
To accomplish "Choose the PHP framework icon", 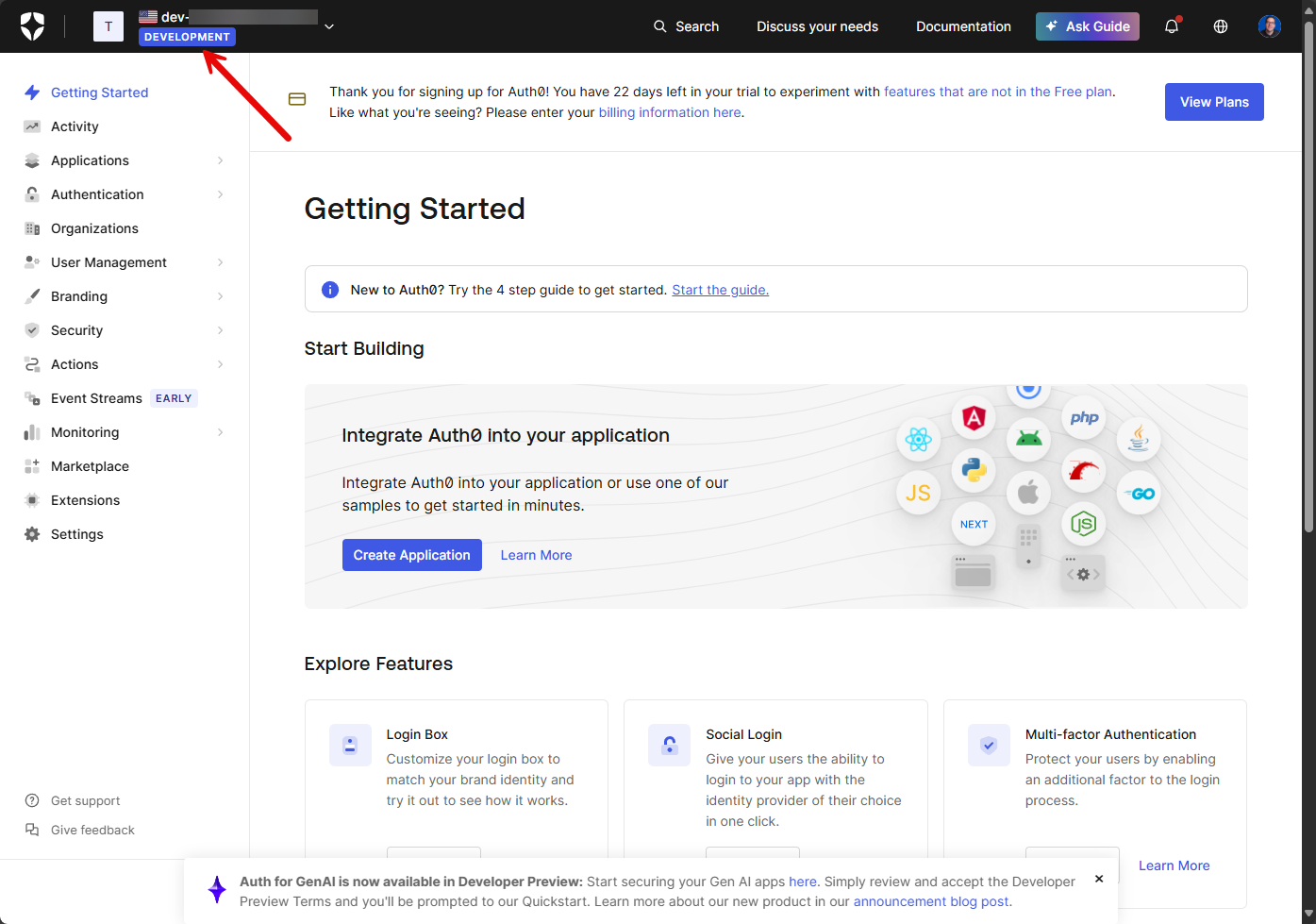I will (1084, 417).
